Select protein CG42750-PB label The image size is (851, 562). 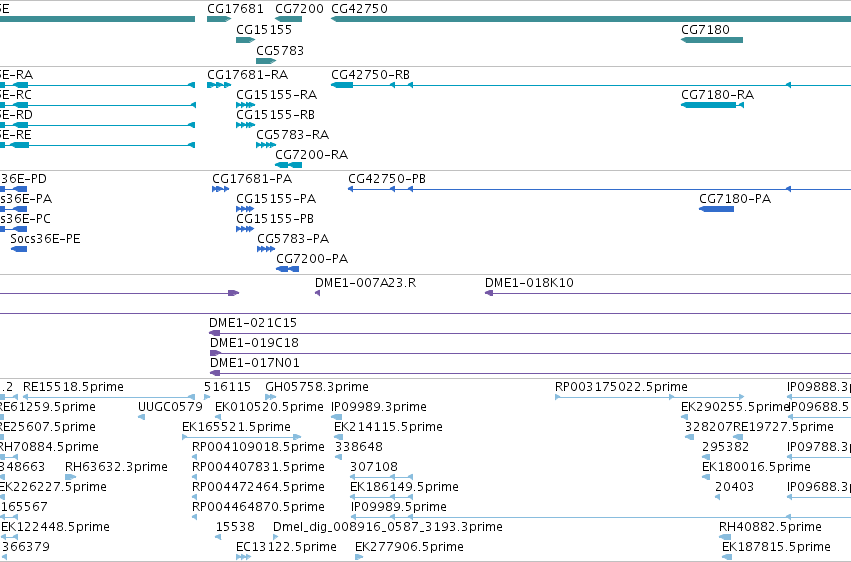tap(387, 178)
